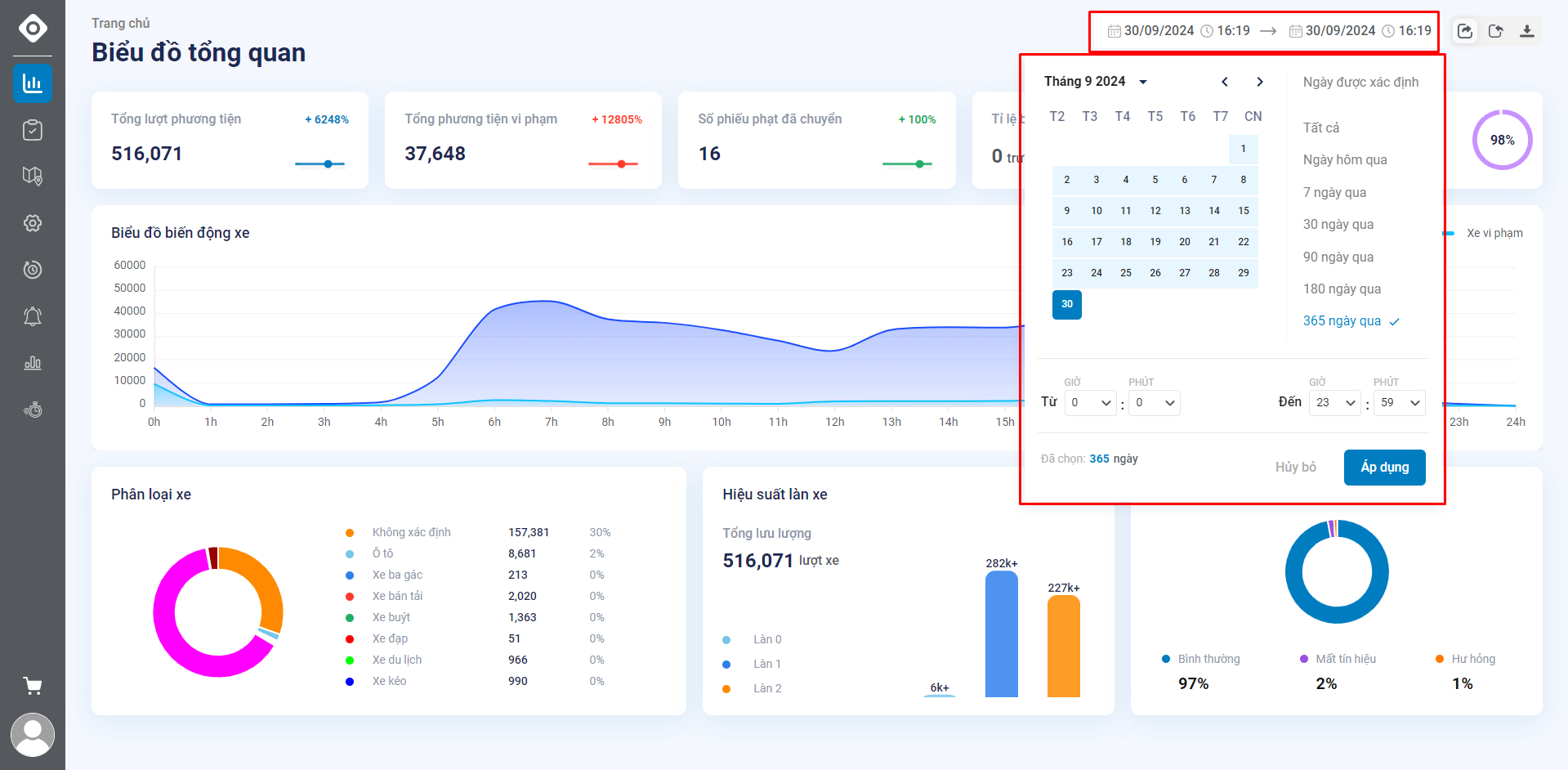The image size is (1568, 770).
Task: Open the shopping cart icon in sidebar
Action: pyautogui.click(x=33, y=686)
